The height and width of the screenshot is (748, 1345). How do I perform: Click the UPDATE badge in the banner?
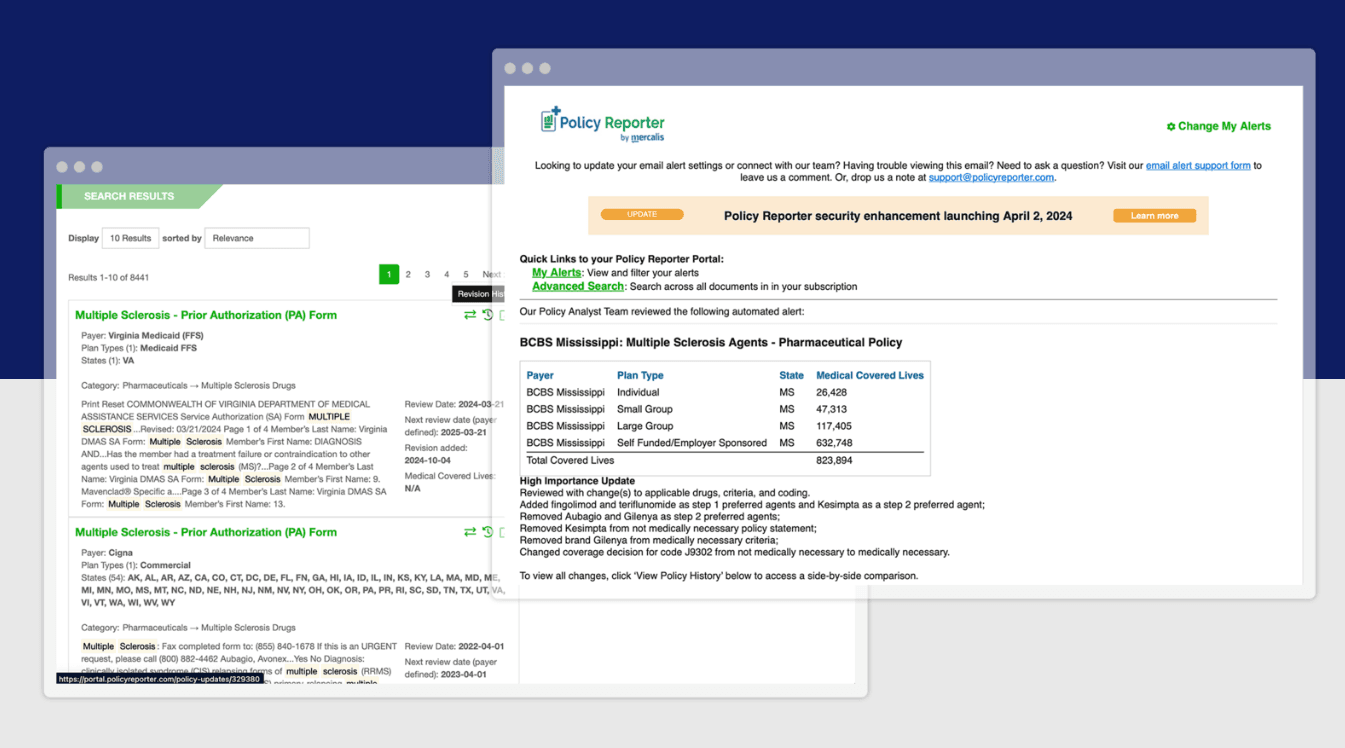click(642, 214)
